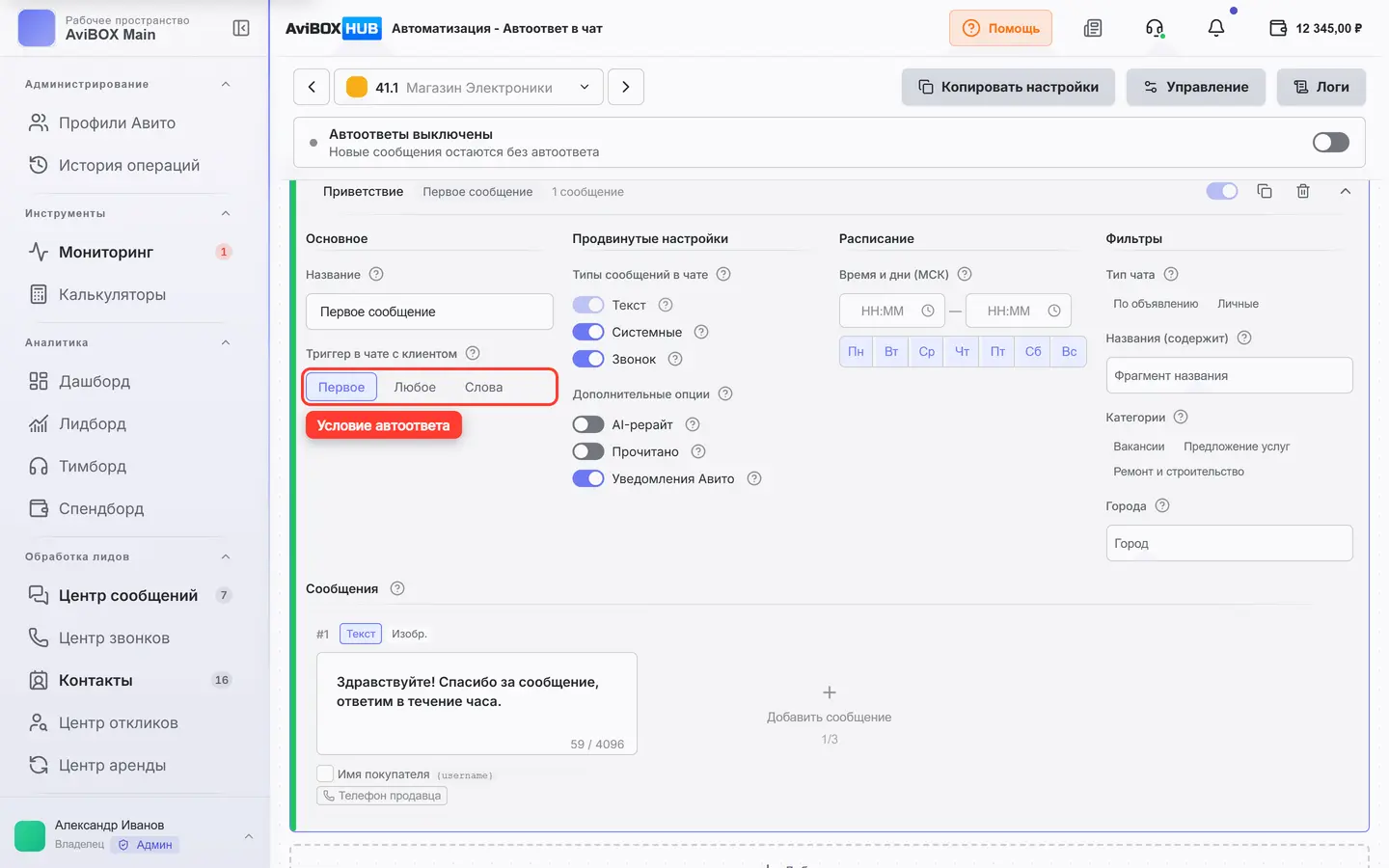Show help for Триггер в чате
1389x868 pixels.
tap(473, 353)
